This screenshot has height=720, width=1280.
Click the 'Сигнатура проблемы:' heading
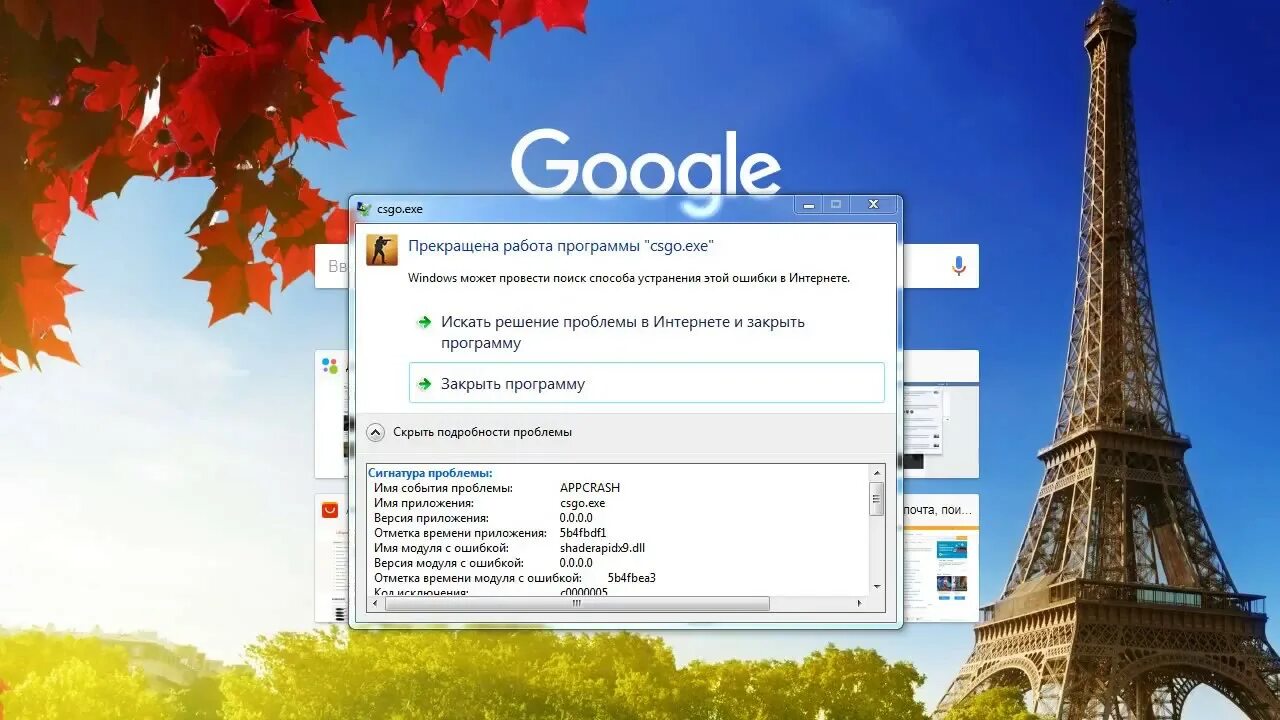430,473
